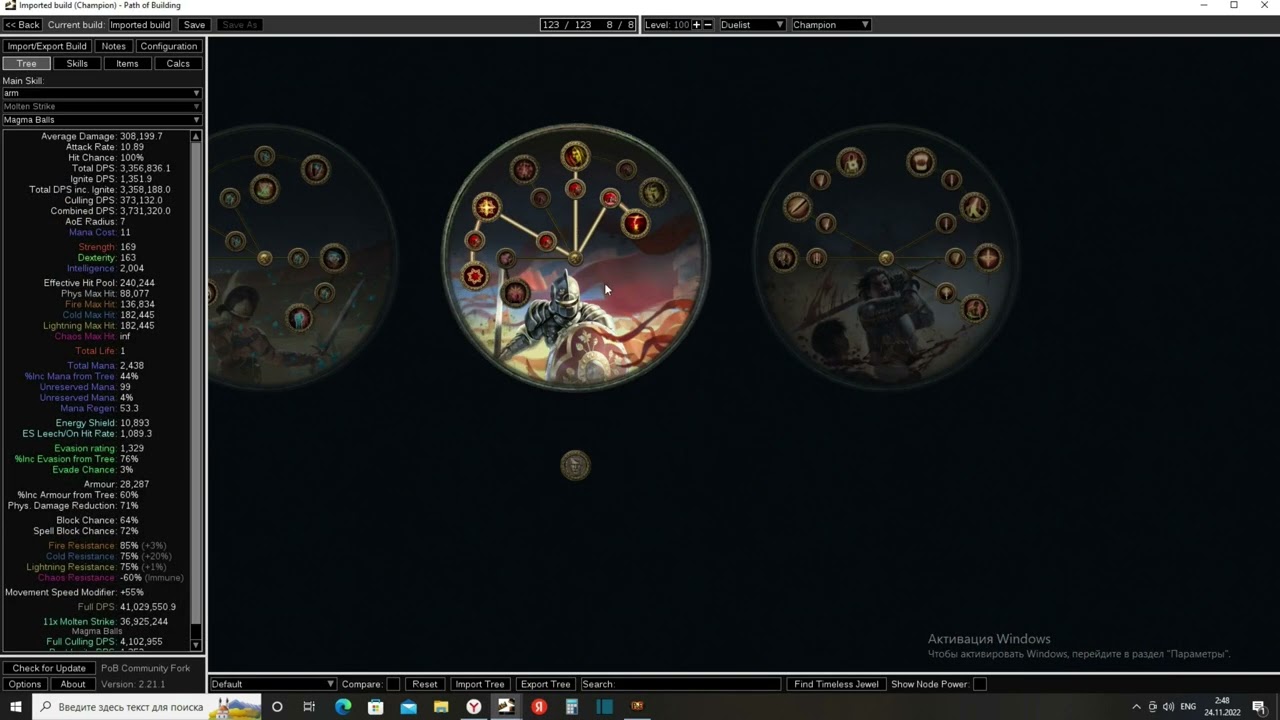The image size is (1280, 720).
Task: Open the notification center icon
Action: (x=1259, y=707)
